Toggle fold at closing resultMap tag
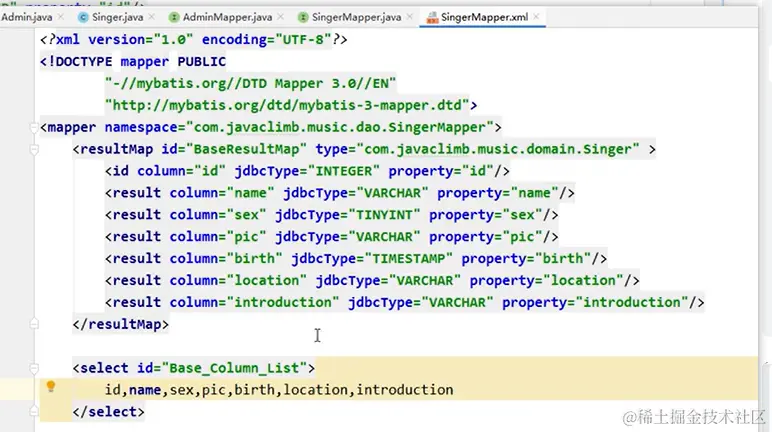 click(x=34, y=324)
